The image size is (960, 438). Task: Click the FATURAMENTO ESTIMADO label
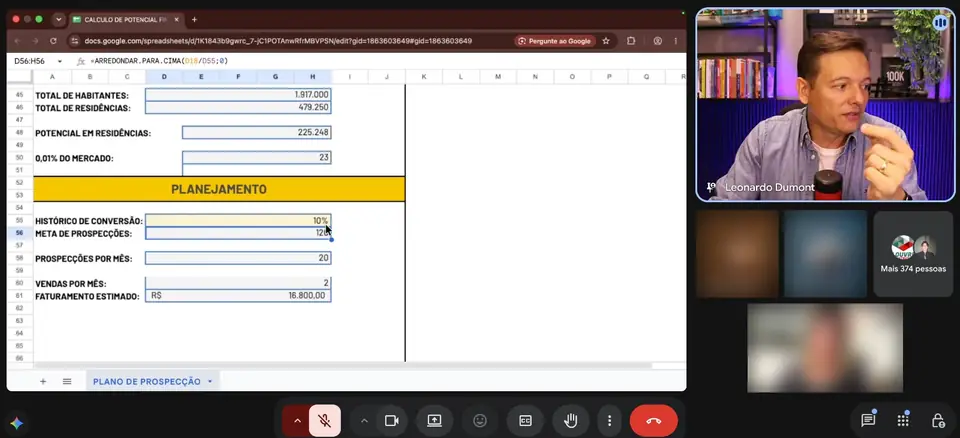87,296
